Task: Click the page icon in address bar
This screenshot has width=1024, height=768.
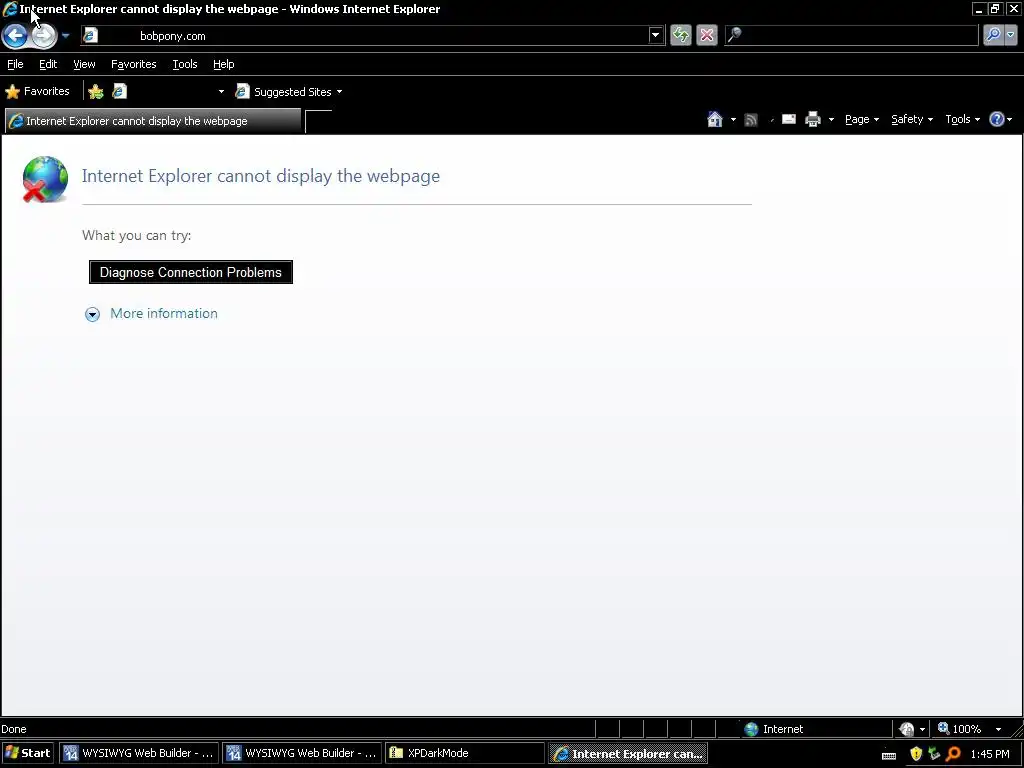Action: point(91,35)
